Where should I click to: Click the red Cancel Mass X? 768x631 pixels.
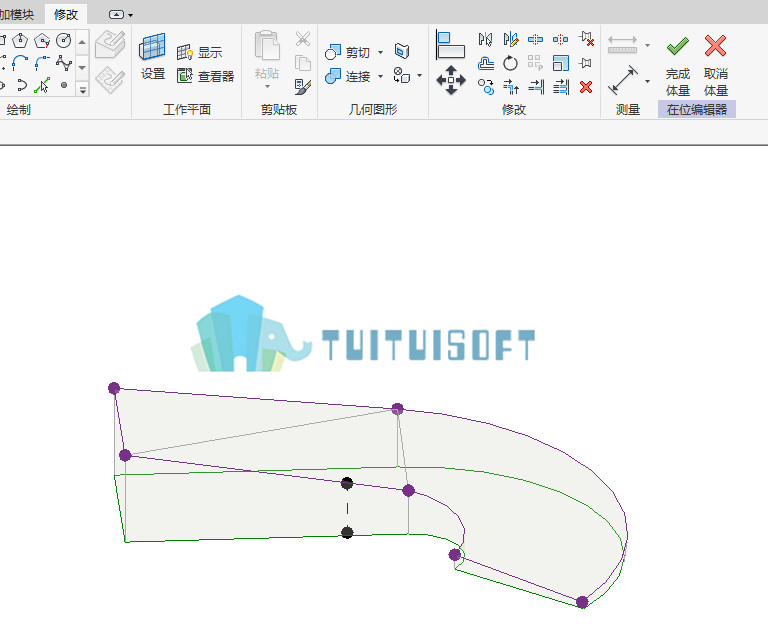(x=716, y=46)
